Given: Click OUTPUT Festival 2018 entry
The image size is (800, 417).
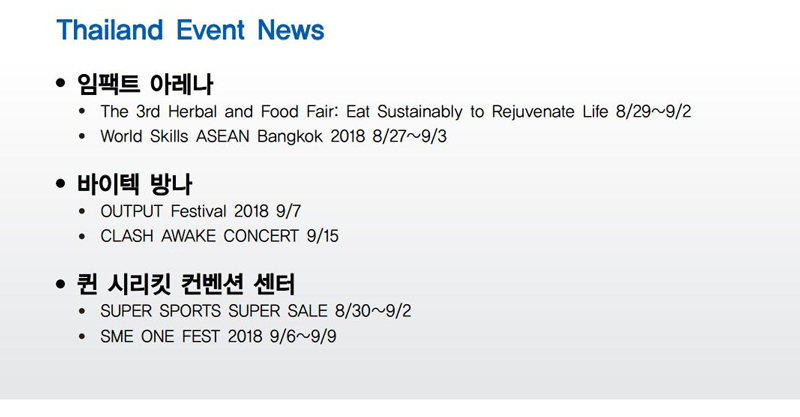Looking at the screenshot, I should (x=201, y=211).
